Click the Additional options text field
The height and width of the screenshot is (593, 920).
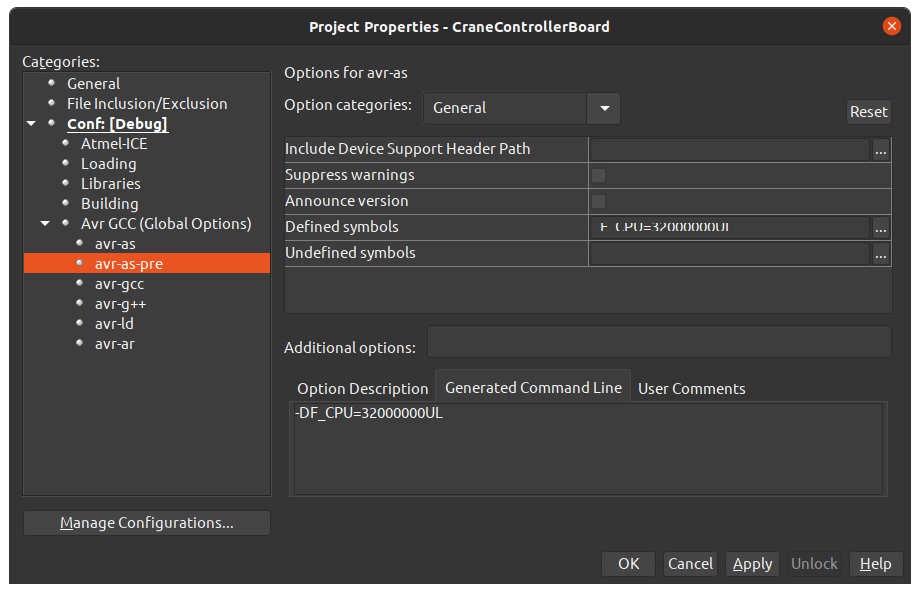tap(659, 342)
